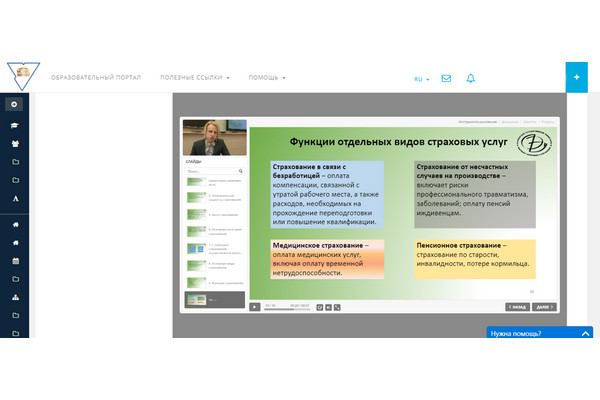Open the users group icon in sidebar
The image size is (600, 400).
15,144
